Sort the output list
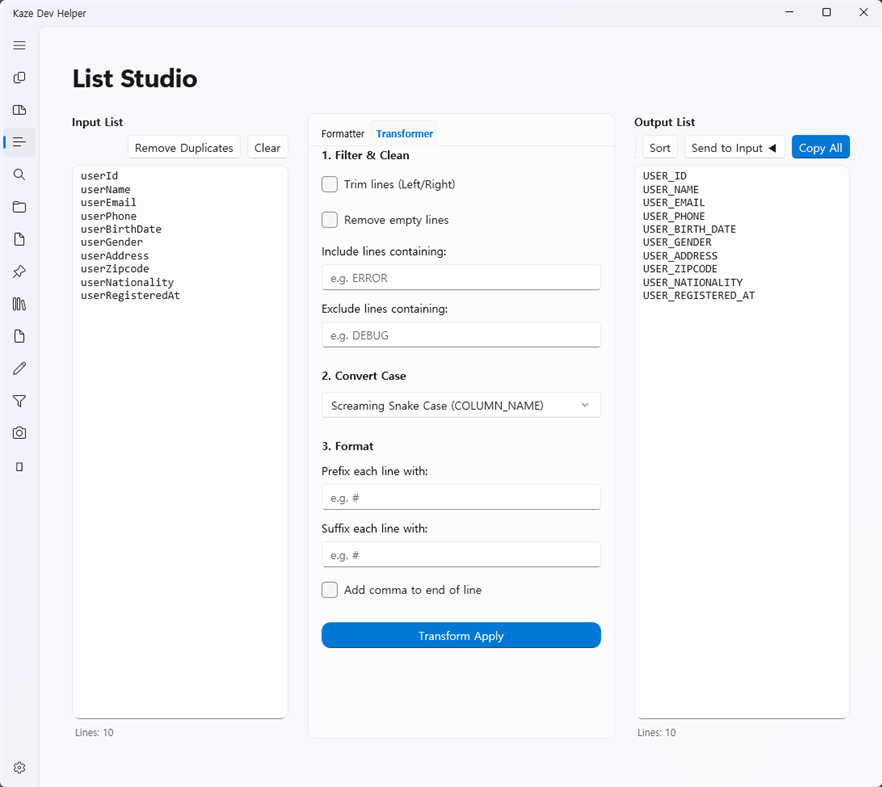Image resolution: width=882 pixels, height=787 pixels. click(660, 147)
